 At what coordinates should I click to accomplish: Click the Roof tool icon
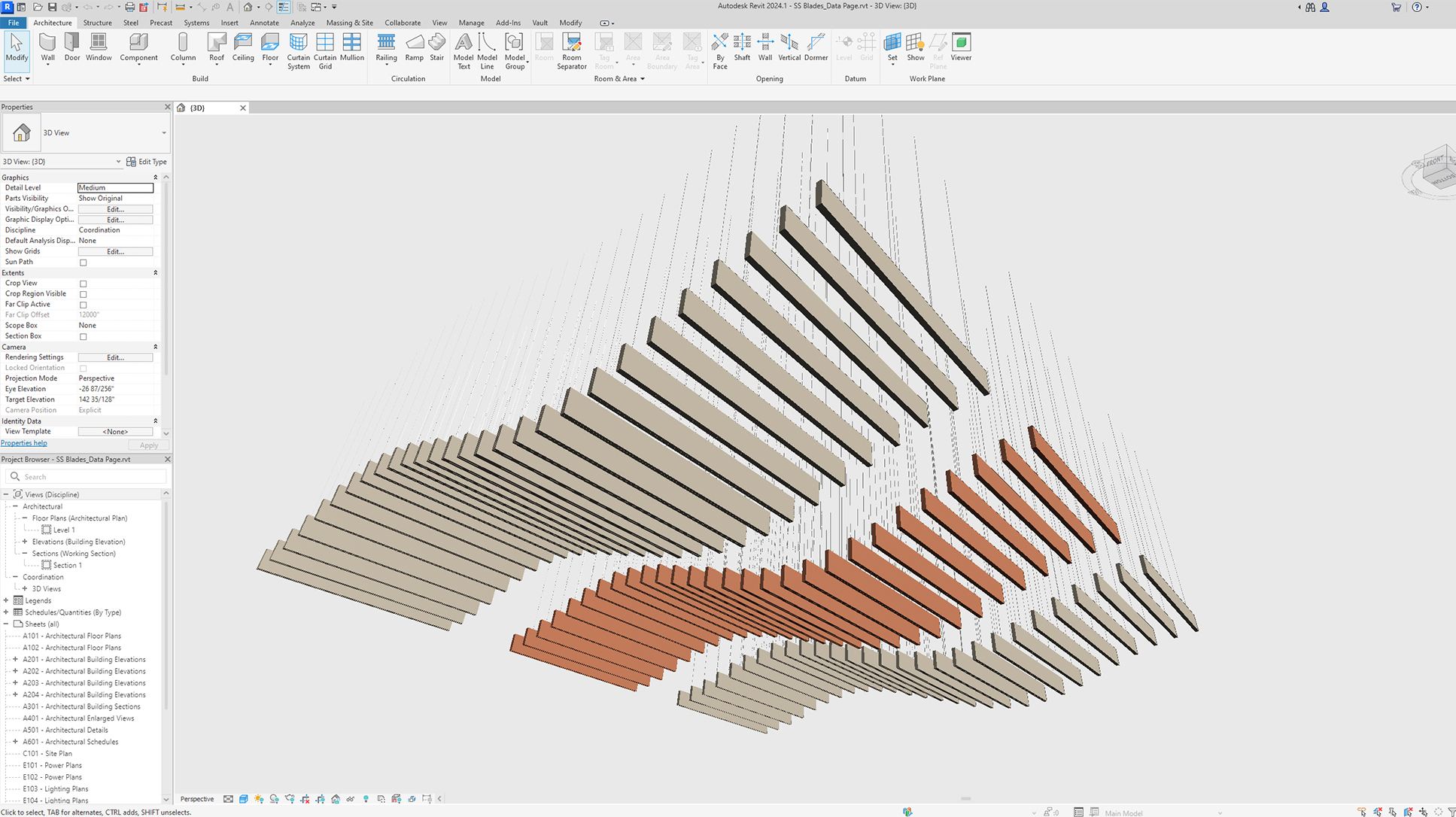217,44
